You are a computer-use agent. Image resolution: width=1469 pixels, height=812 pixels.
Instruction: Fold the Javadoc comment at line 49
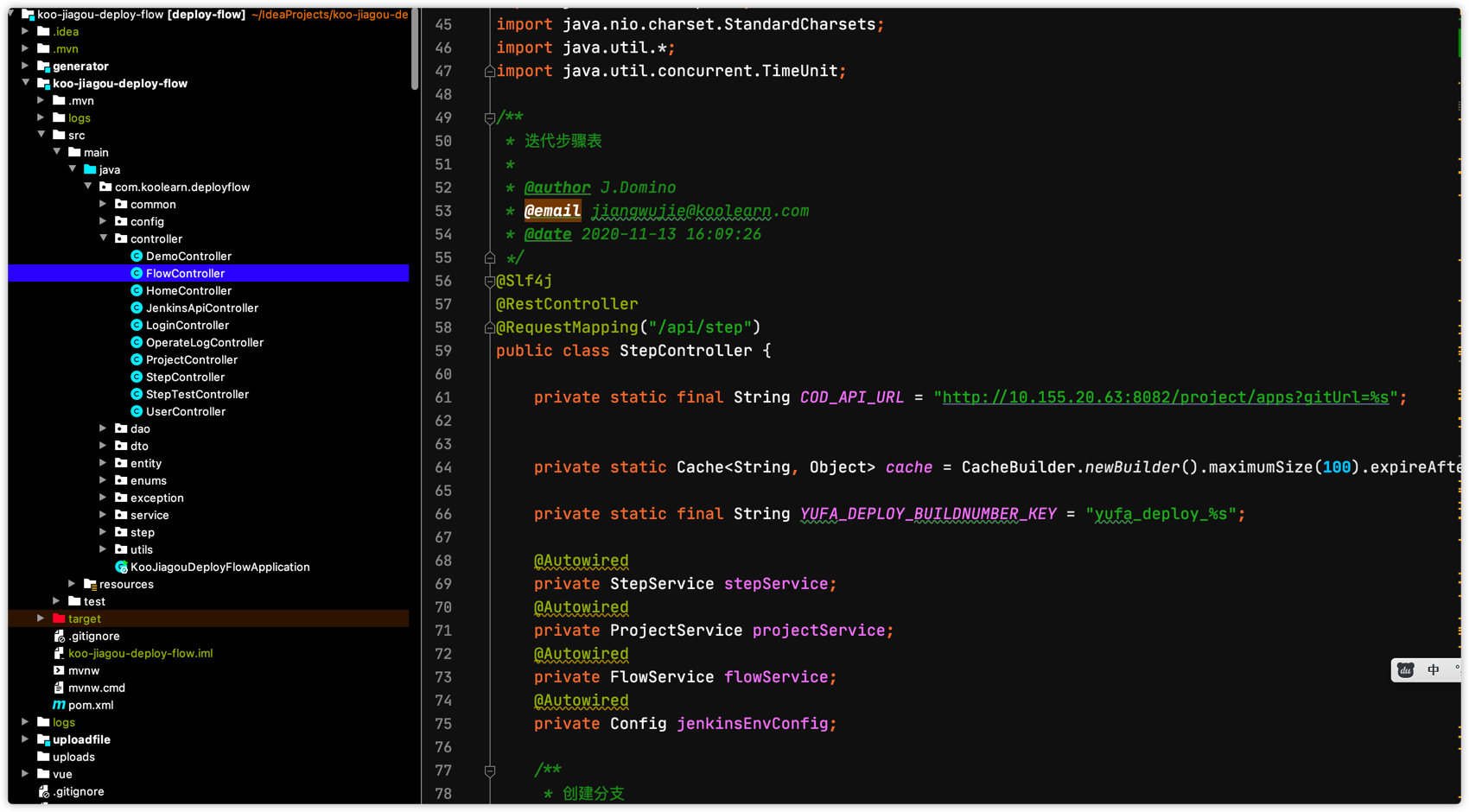(x=490, y=117)
